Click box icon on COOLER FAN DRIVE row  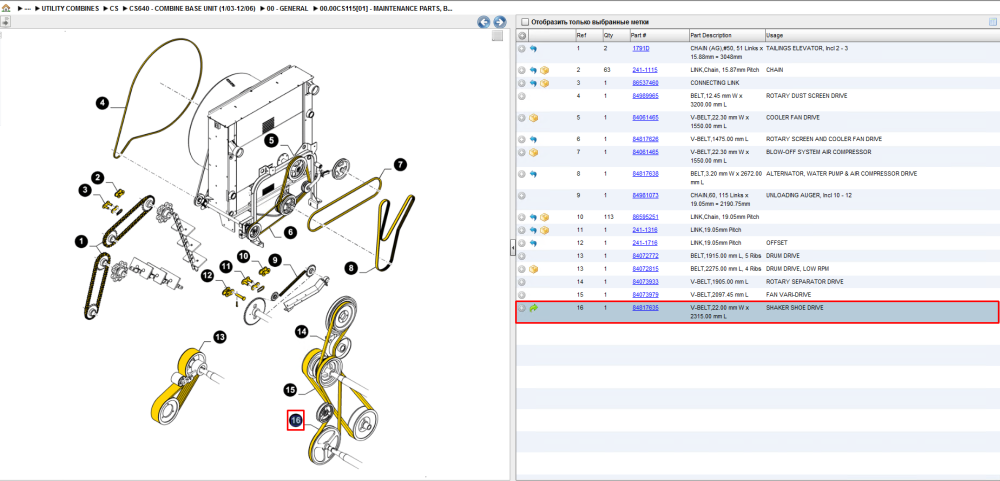tap(533, 118)
